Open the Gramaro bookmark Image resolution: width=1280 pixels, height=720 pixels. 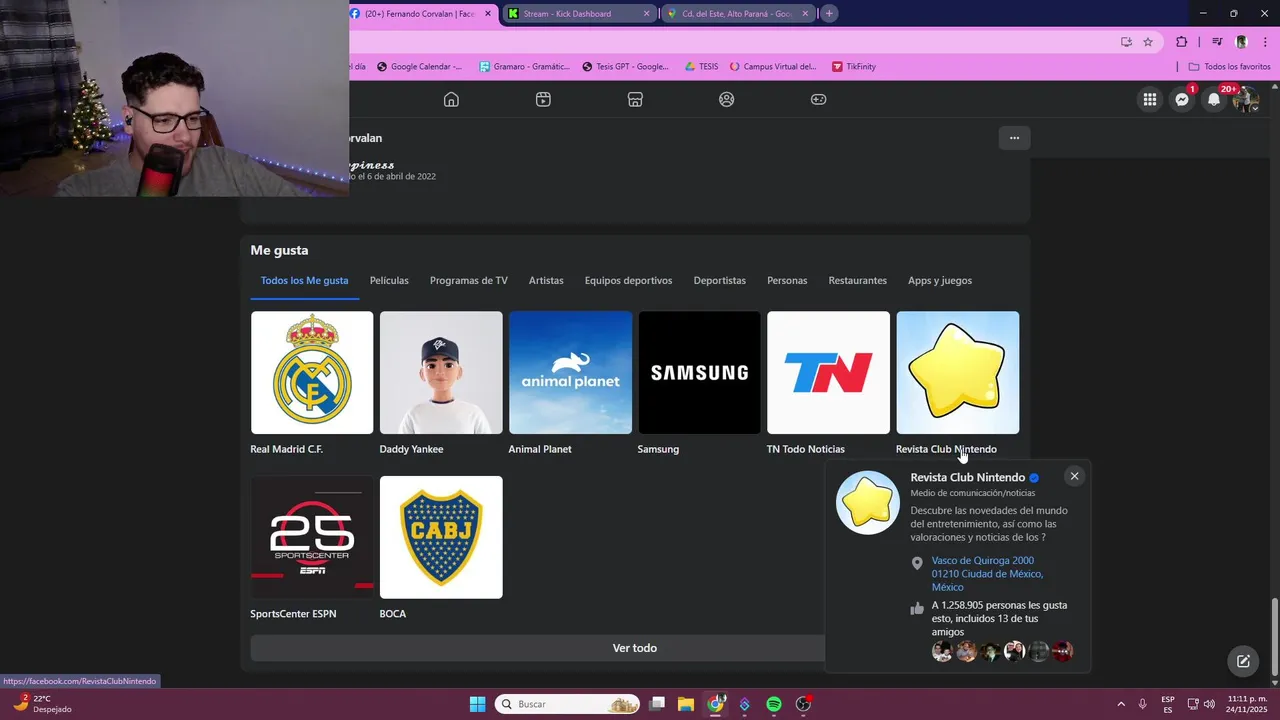point(524,67)
